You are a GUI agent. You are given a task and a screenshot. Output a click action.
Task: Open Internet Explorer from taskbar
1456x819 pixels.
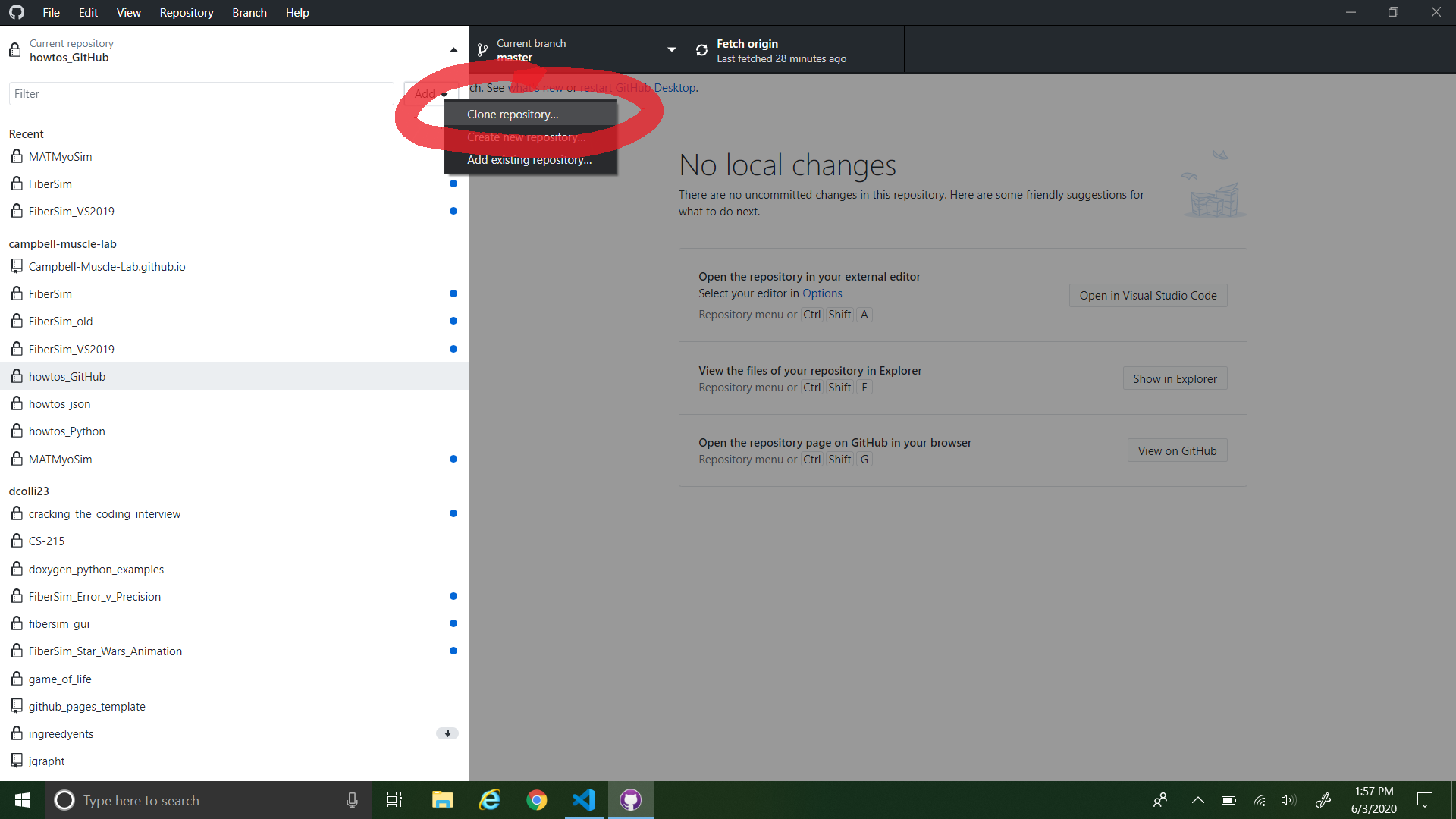490,800
